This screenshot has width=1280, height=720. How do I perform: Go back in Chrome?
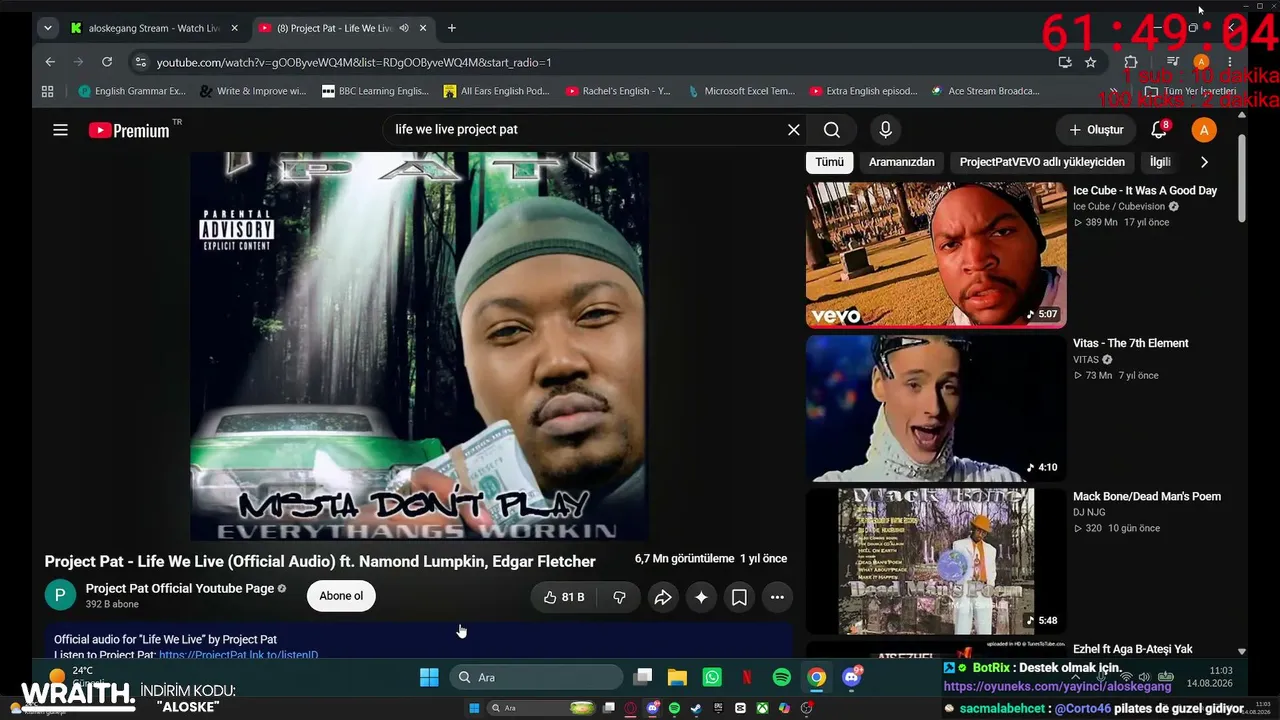[50, 62]
